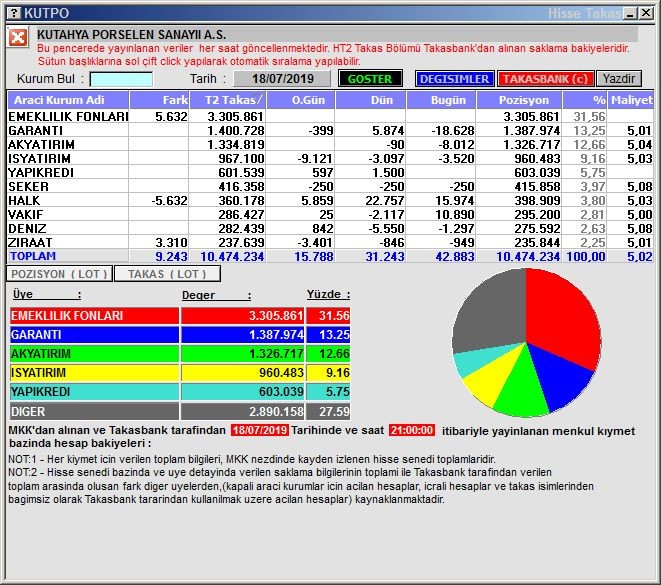The height and width of the screenshot is (585, 661).
Task: Click the TOPLAM total row label
Action: tap(33, 256)
